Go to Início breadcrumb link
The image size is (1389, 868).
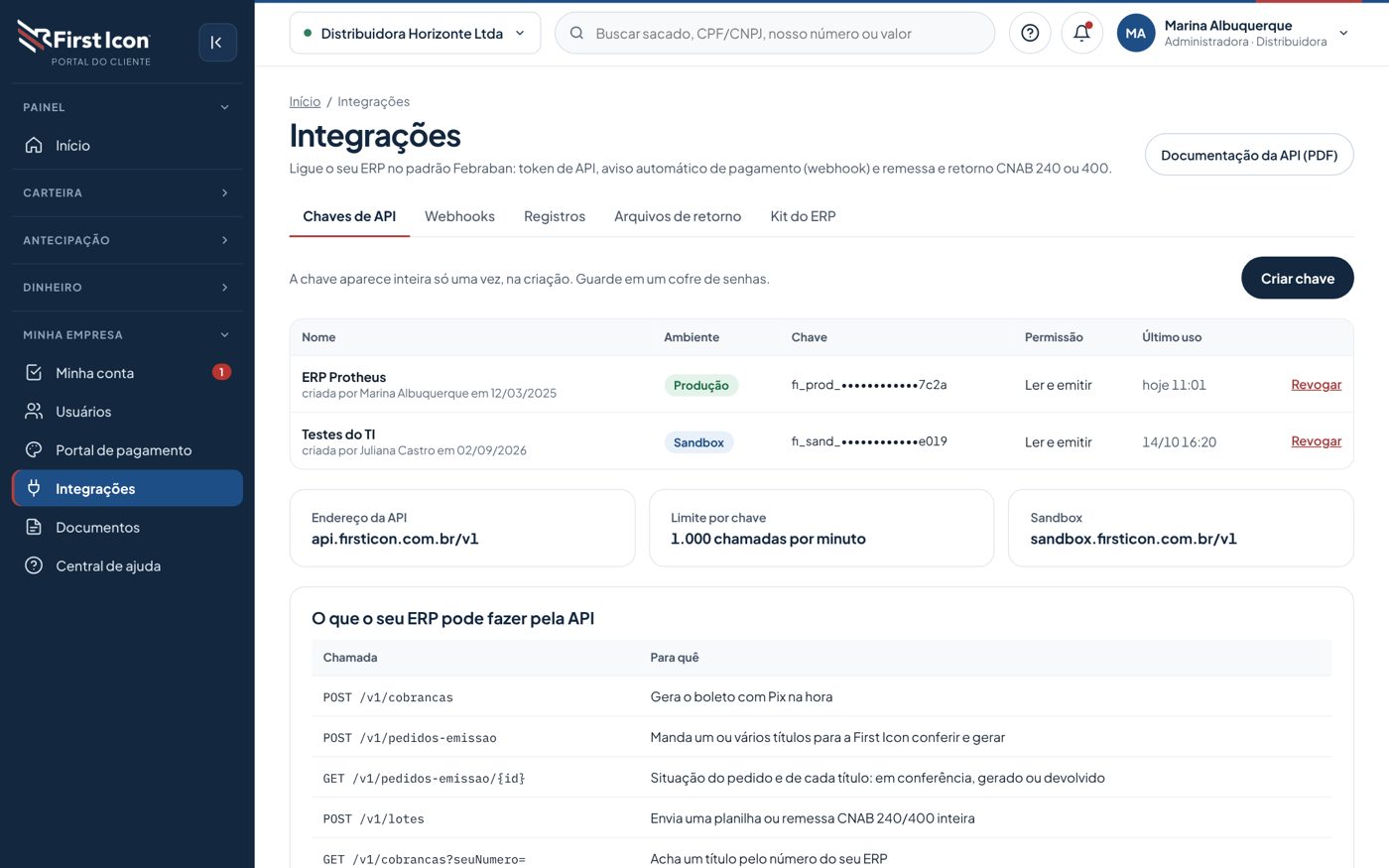pos(305,101)
